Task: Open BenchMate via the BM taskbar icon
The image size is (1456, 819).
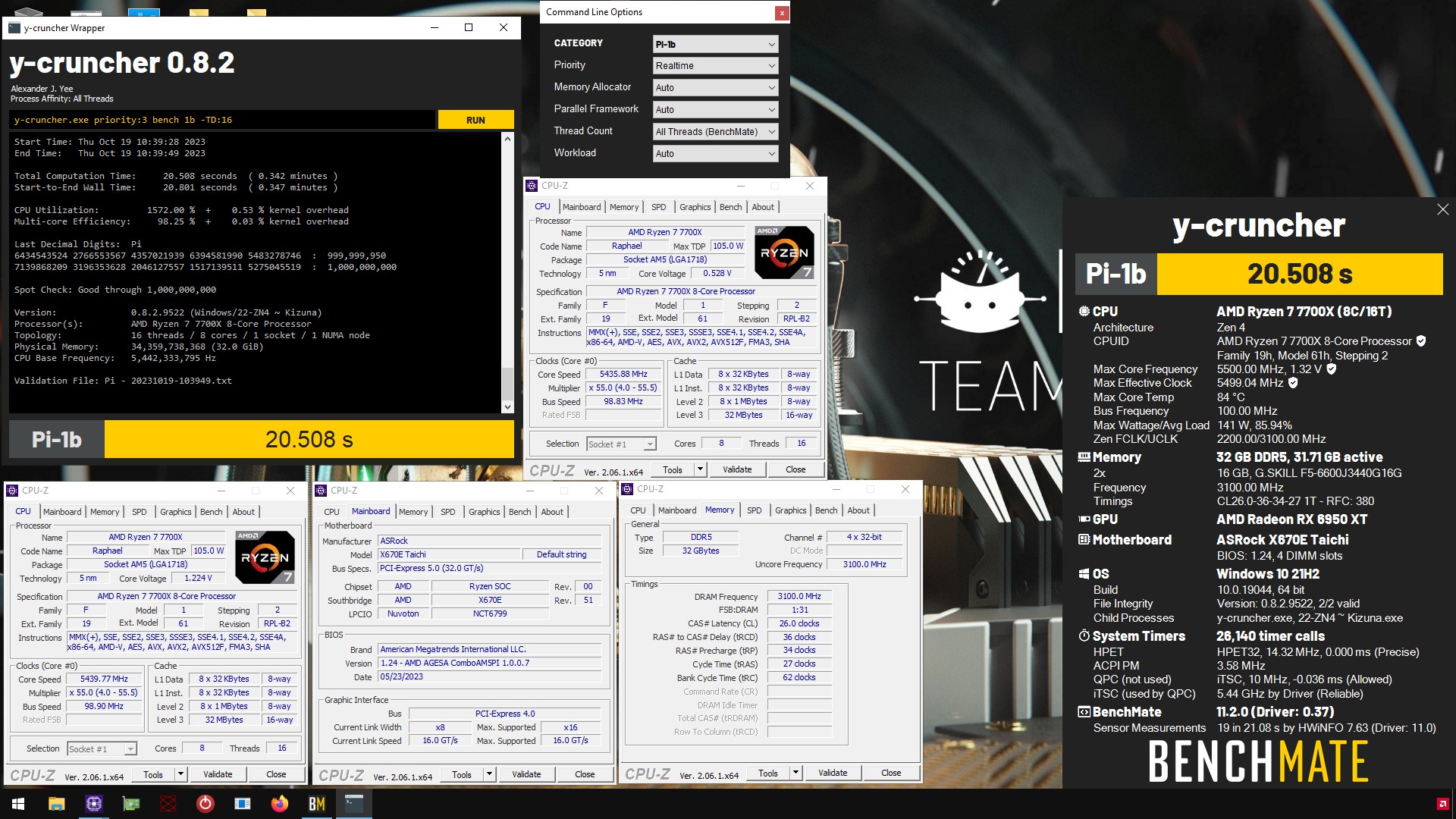Action: pos(316,804)
